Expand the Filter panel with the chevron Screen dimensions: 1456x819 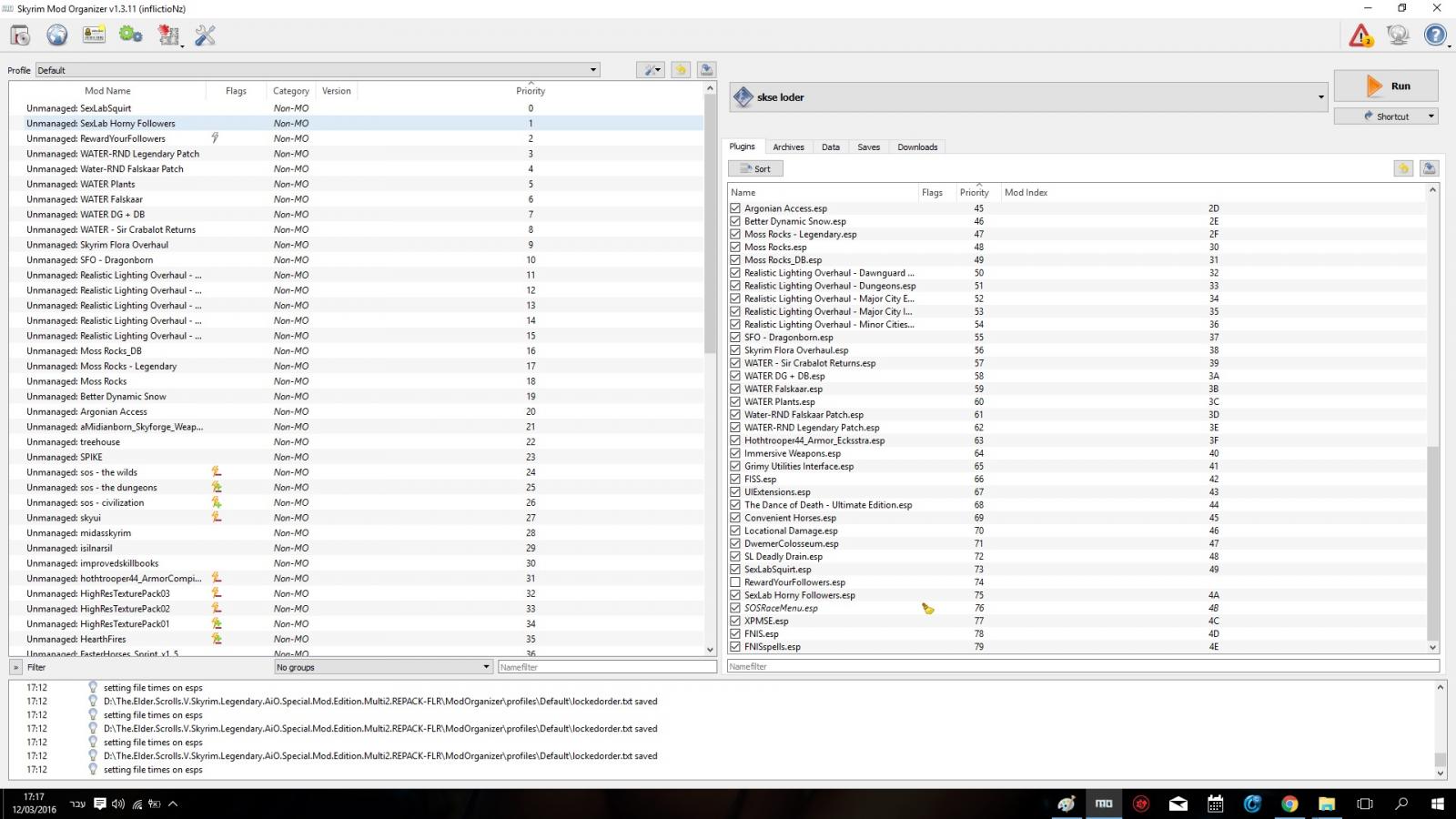15,667
